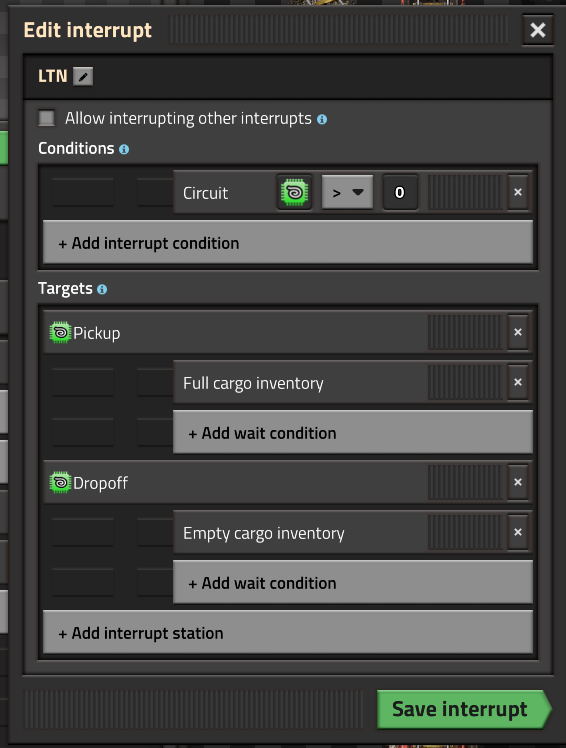566x748 pixels.
Task: Add another interrupt station
Action: [288, 632]
